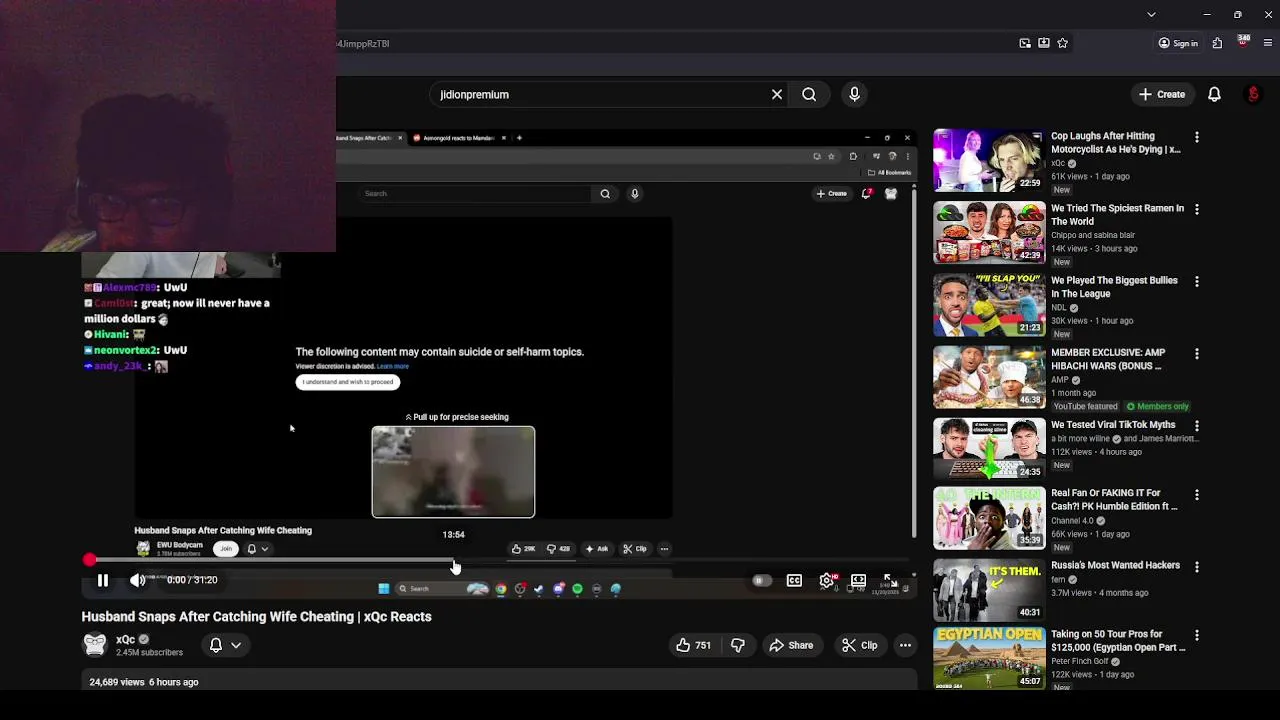1280x720 pixels.
Task: Click streamed notification bell with red badge
Action: click(x=866, y=193)
